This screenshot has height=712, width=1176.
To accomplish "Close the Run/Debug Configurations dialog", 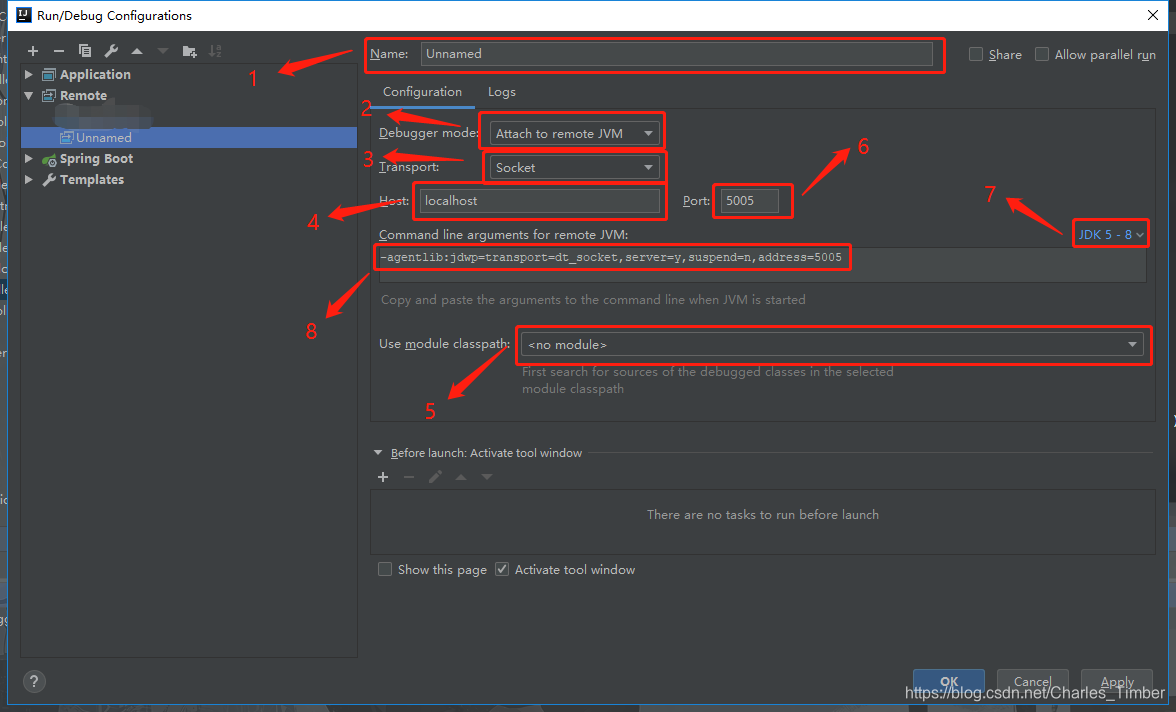I will pyautogui.click(x=1153, y=15).
